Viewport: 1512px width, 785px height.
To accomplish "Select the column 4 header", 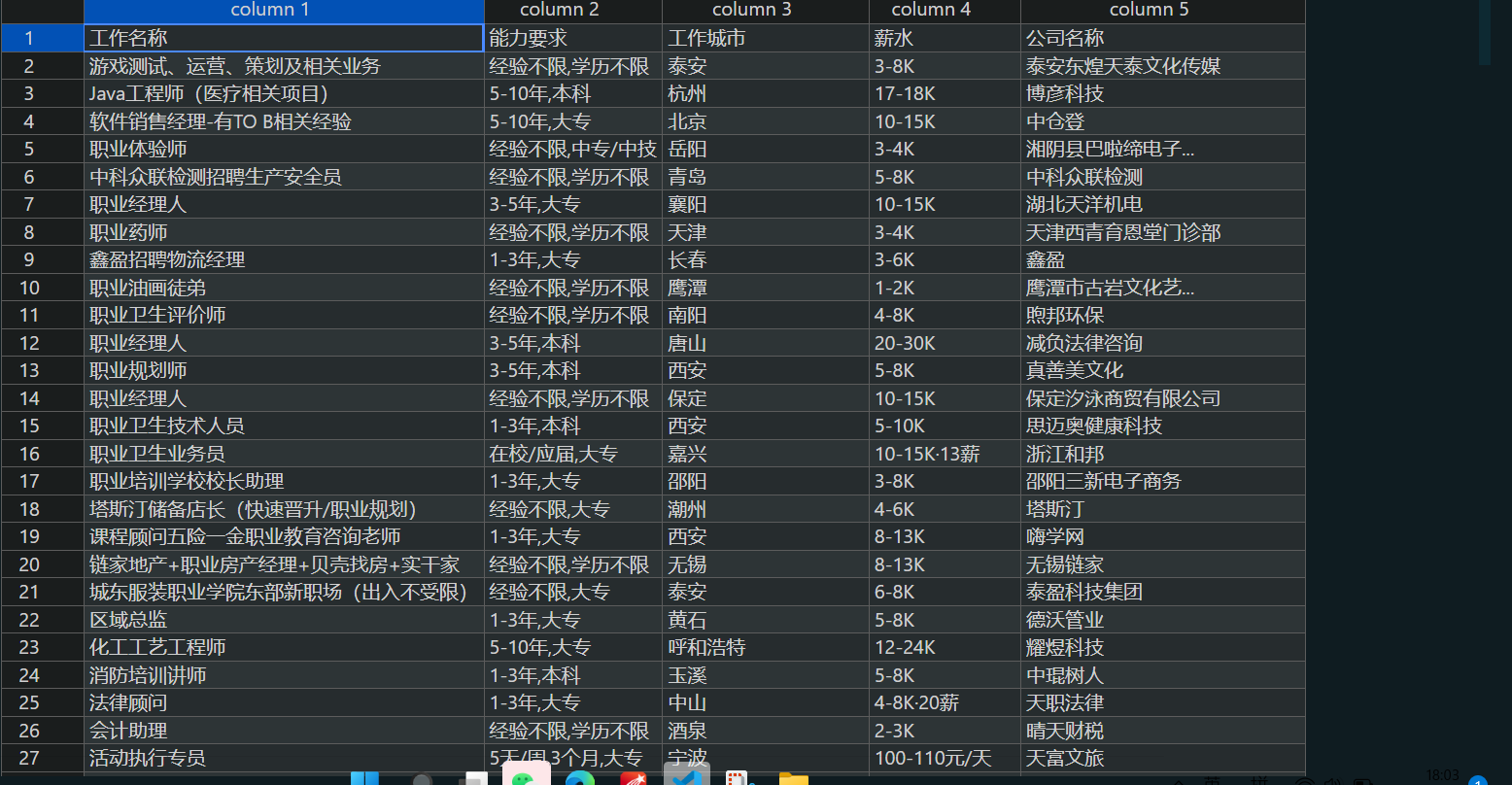I will [x=945, y=11].
